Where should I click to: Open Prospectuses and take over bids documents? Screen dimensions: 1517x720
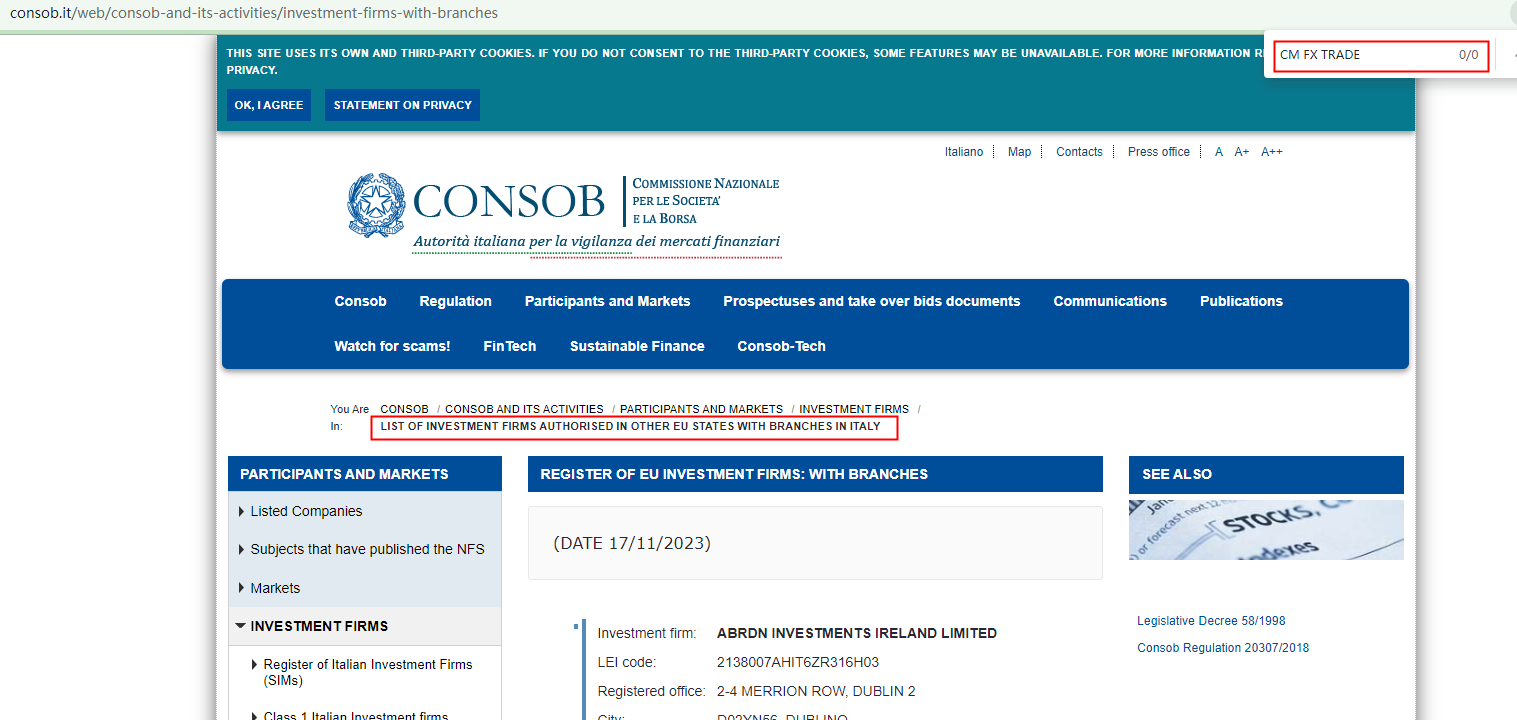click(872, 301)
